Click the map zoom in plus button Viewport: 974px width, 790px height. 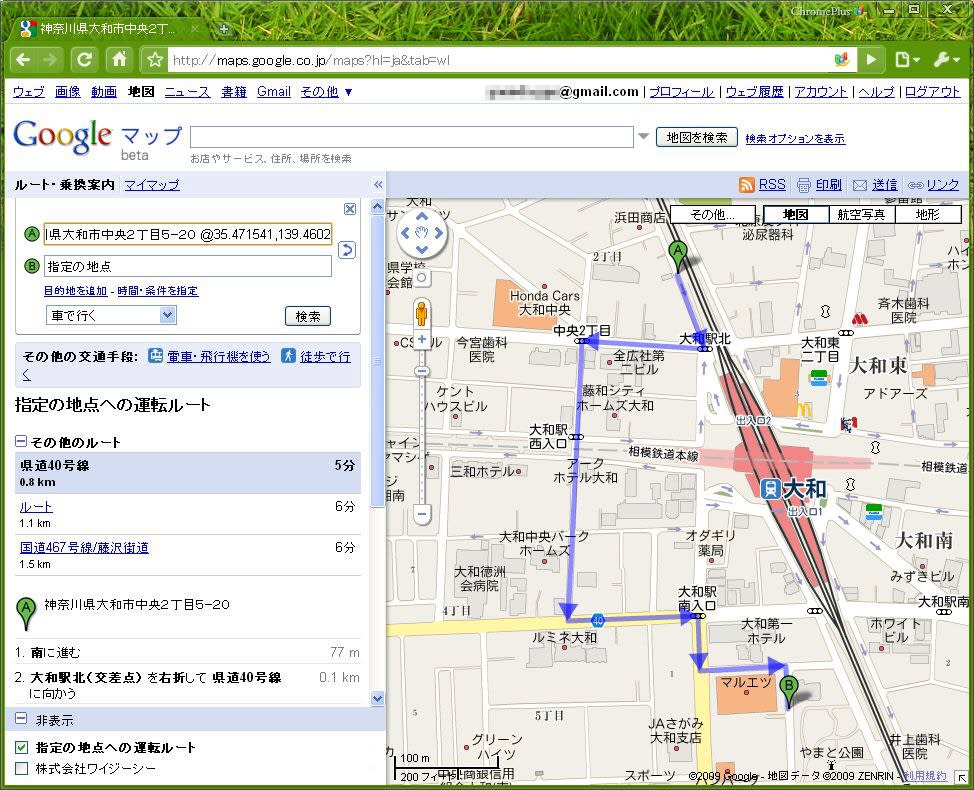click(421, 340)
